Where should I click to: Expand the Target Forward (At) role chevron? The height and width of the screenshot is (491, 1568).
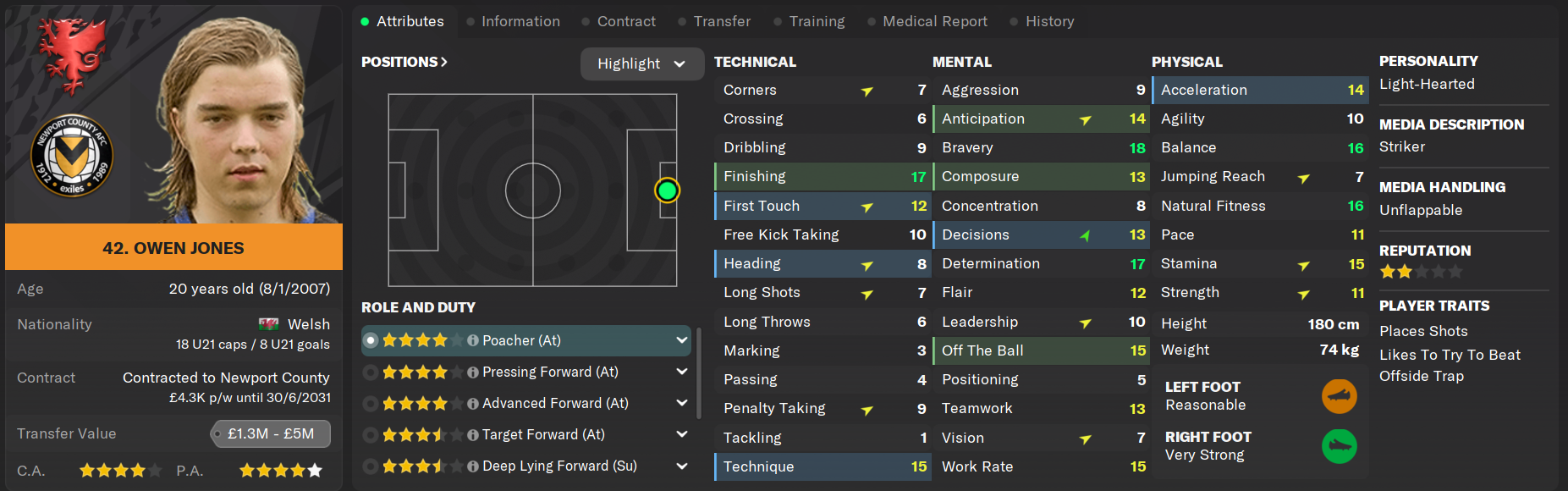(681, 434)
